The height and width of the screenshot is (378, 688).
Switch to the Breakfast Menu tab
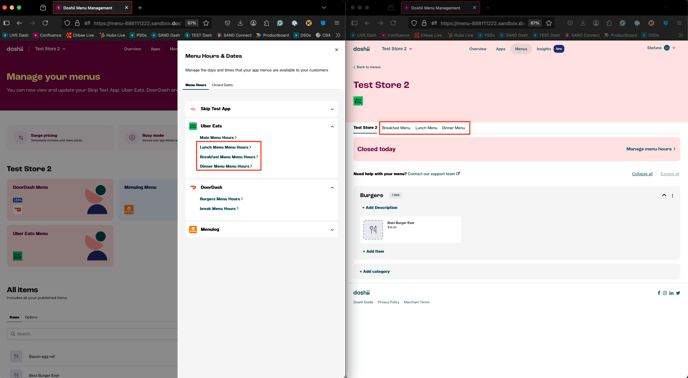click(x=396, y=128)
